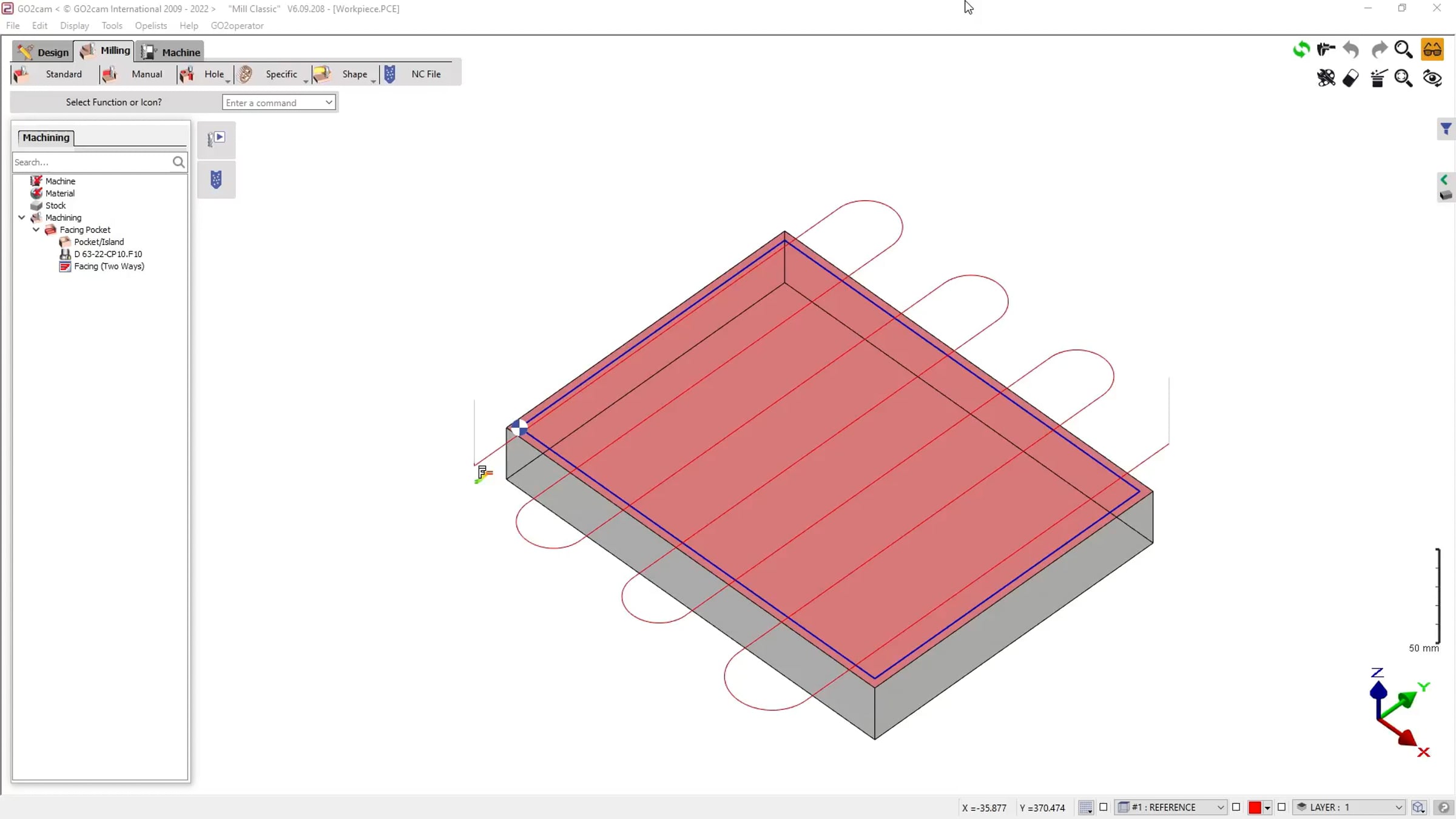Viewport: 1456px width, 819px height.
Task: Switch to the Design tab
Action: click(x=42, y=52)
